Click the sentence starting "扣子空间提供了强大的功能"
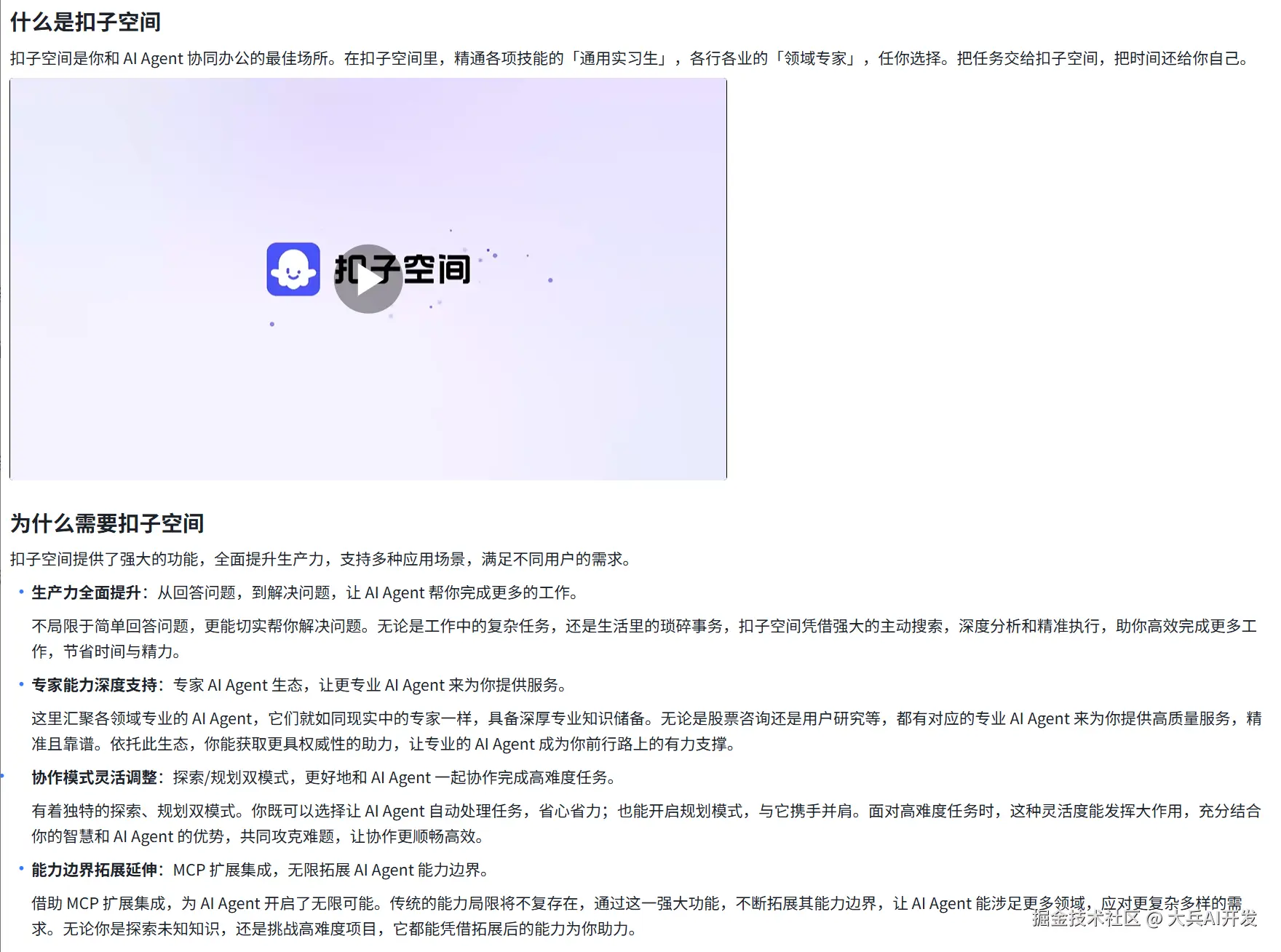The height and width of the screenshot is (952, 1281). point(320,559)
